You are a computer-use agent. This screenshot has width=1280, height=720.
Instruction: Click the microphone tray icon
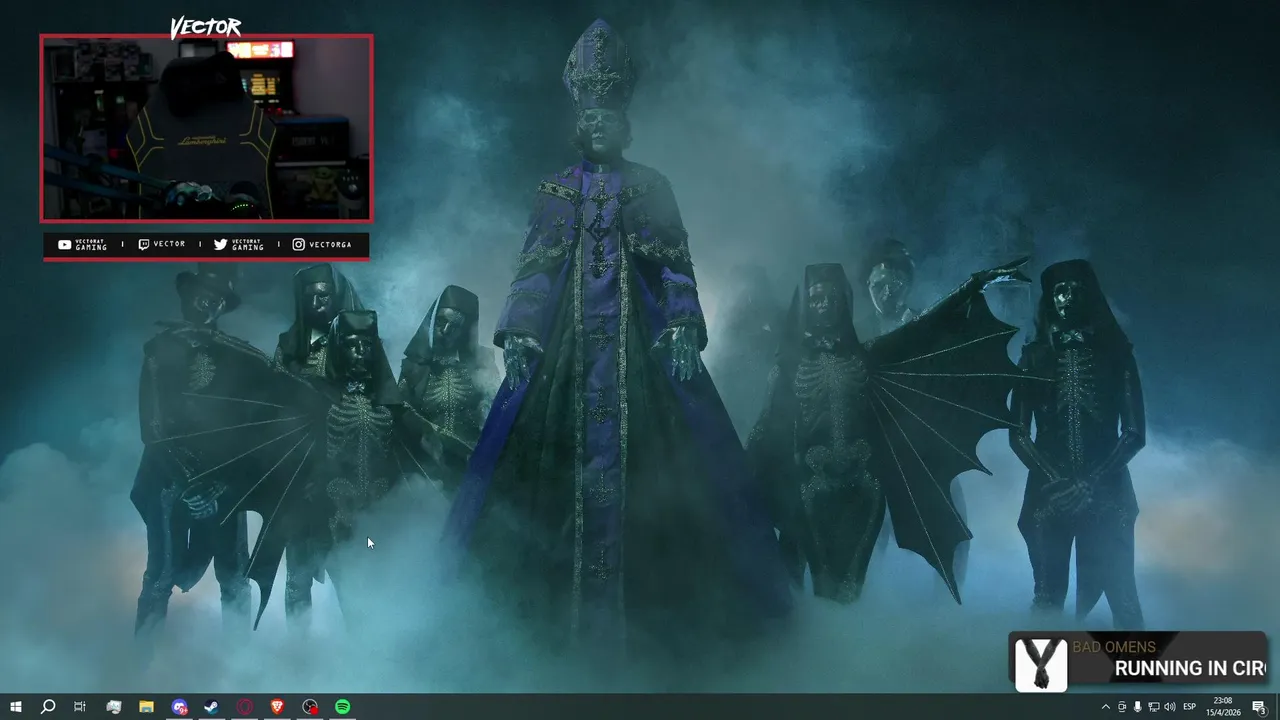click(x=1138, y=707)
